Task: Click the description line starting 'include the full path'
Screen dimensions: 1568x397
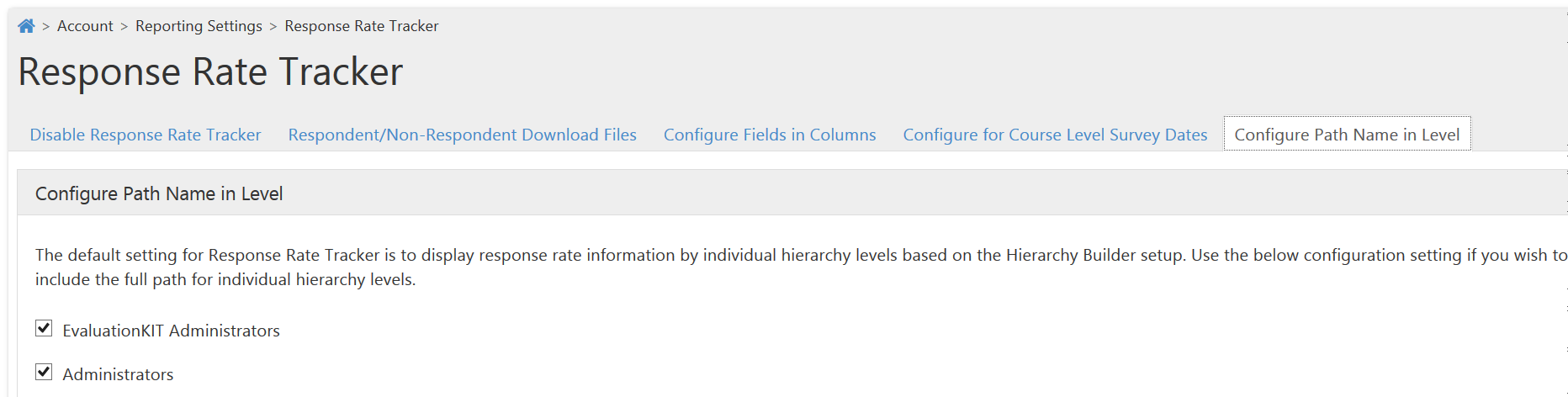Action: tap(225, 279)
